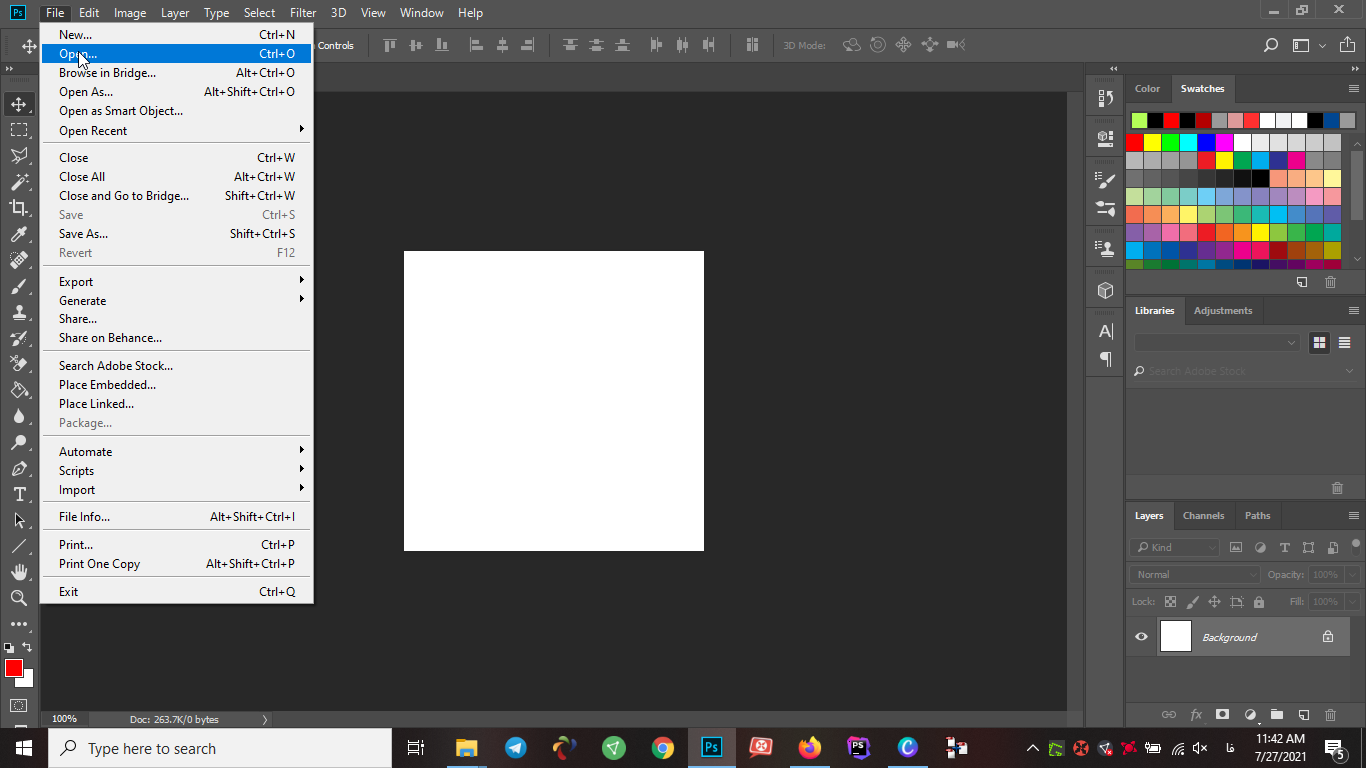Viewport: 1366px width, 768px height.
Task: Create a new layer in Layers panel
Action: coord(1304,715)
